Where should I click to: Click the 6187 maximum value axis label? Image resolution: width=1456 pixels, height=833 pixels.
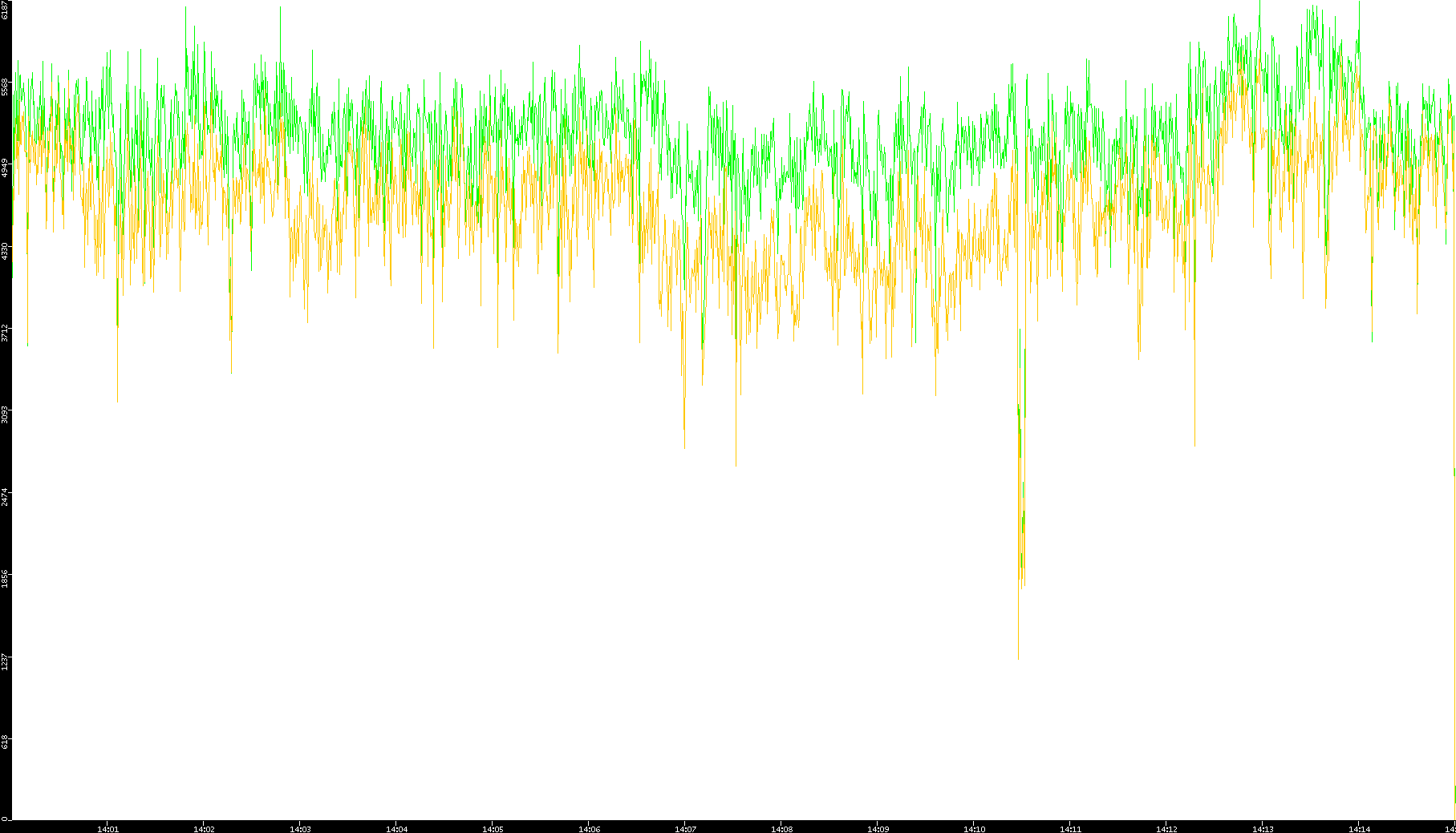click(5, 10)
